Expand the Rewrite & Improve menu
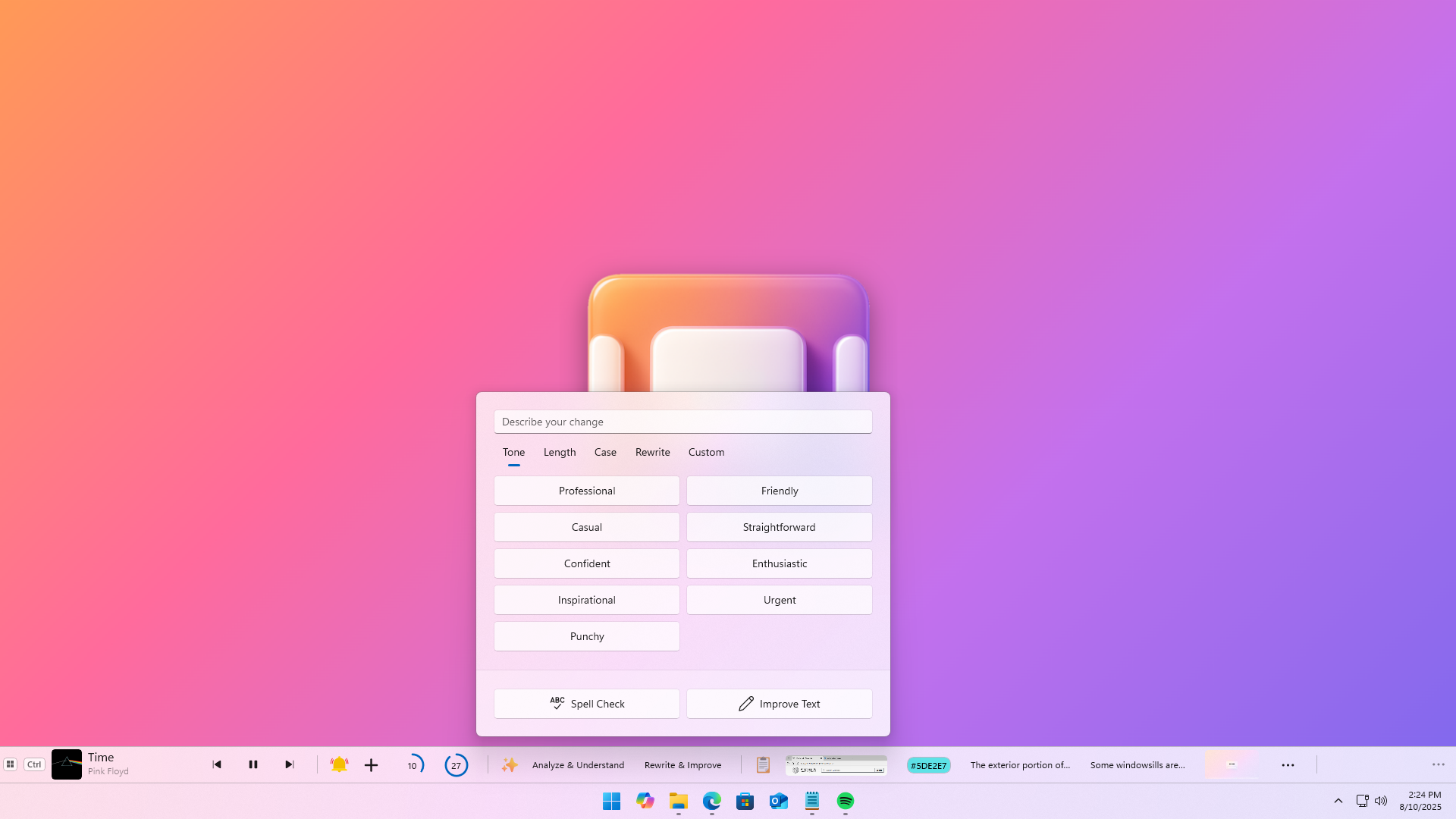The height and width of the screenshot is (819, 1456). 682,764
